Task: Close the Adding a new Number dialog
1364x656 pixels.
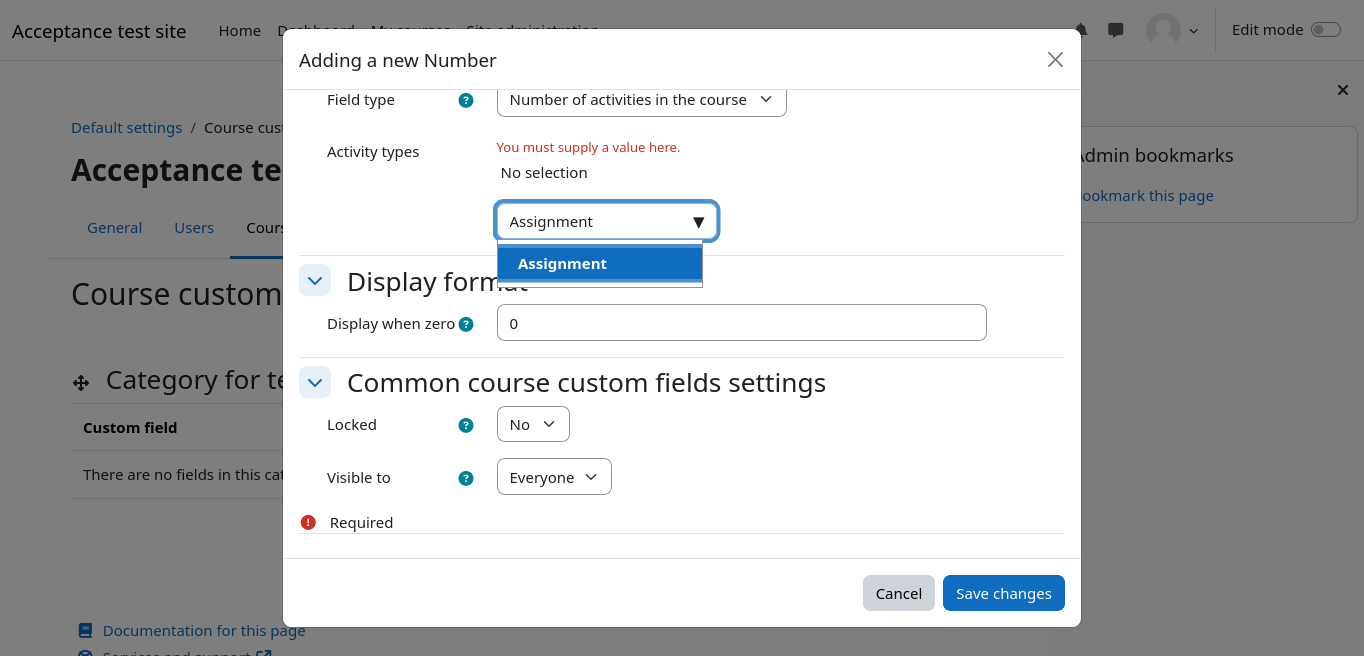Action: point(1054,60)
